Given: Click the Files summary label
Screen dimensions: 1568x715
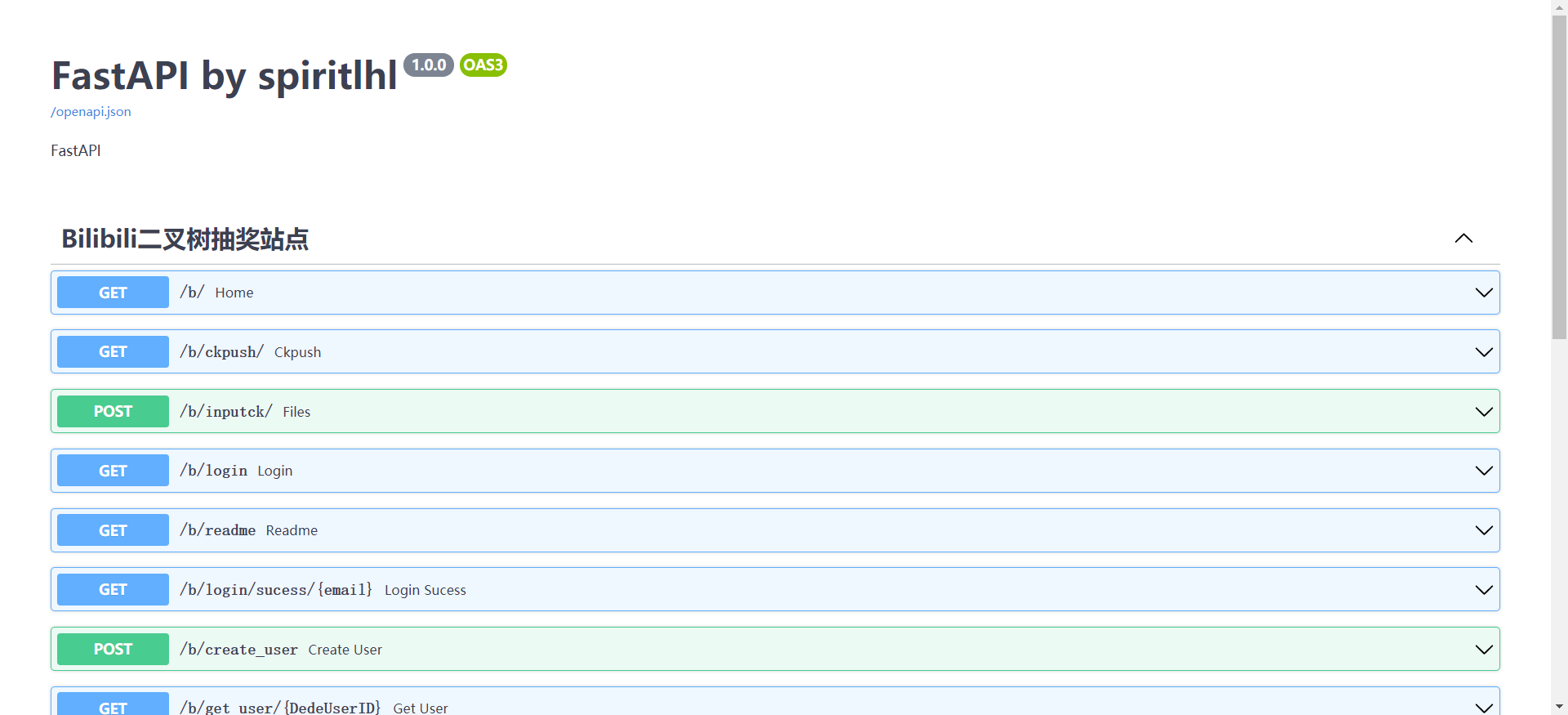Looking at the screenshot, I should [x=296, y=412].
